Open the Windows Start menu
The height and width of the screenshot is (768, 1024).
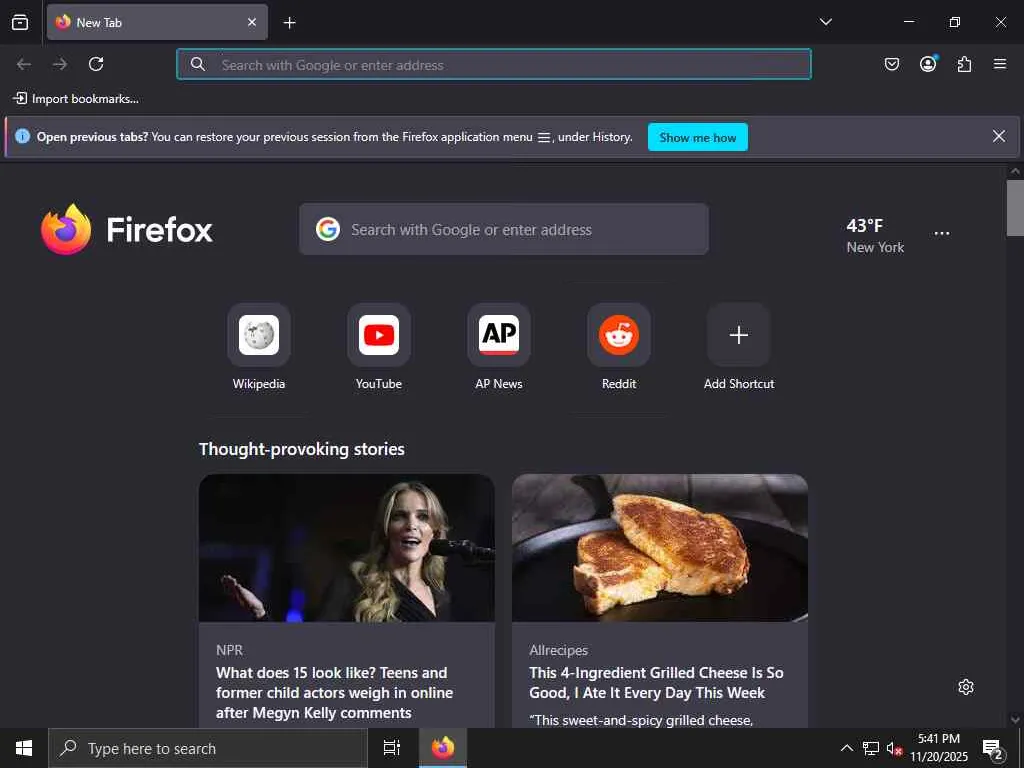coord(24,748)
